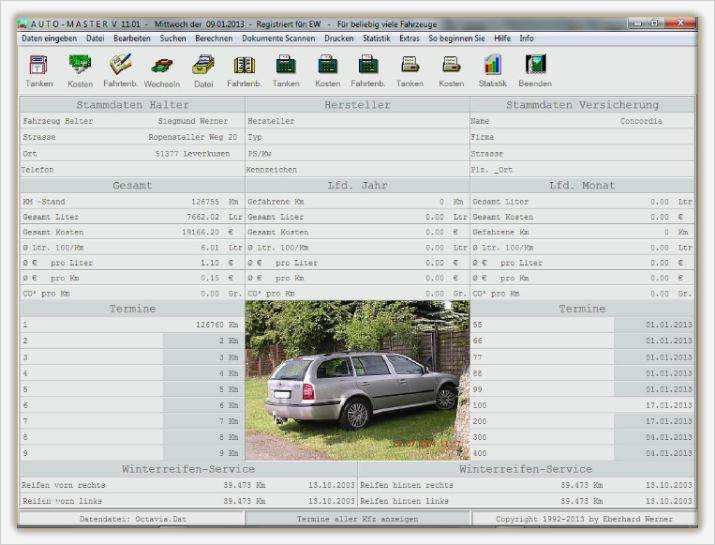Open the green money Kosten toolbar icon
The width and height of the screenshot is (715, 545).
[80, 66]
